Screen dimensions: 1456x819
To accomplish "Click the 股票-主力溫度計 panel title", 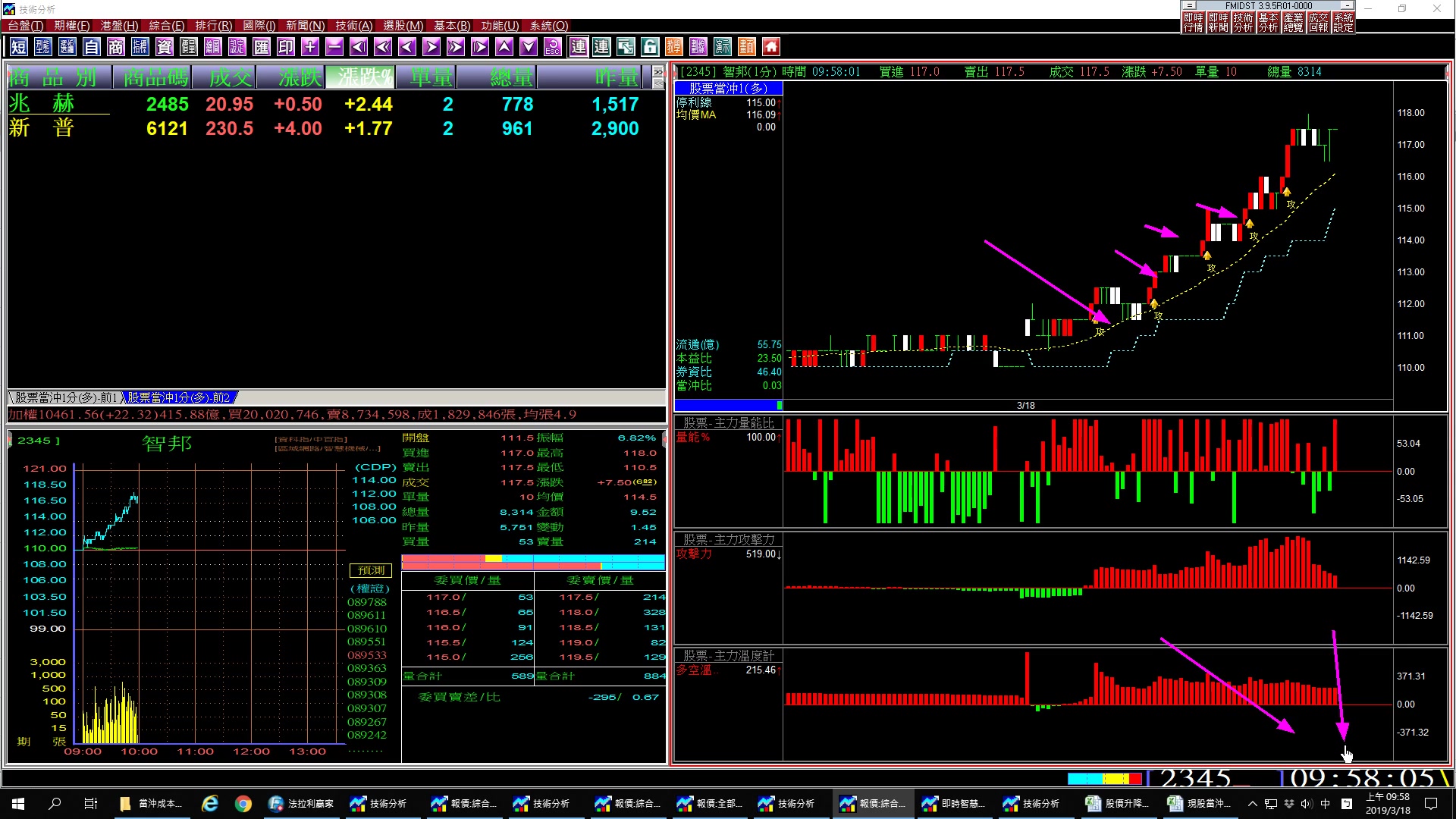I will pos(729,656).
